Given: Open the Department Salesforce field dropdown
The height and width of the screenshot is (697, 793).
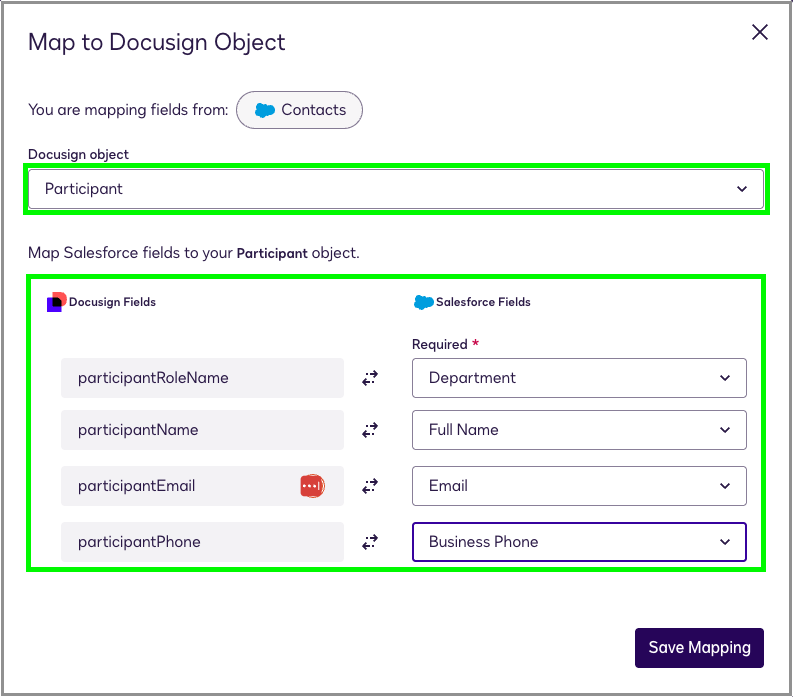Looking at the screenshot, I should (x=579, y=378).
